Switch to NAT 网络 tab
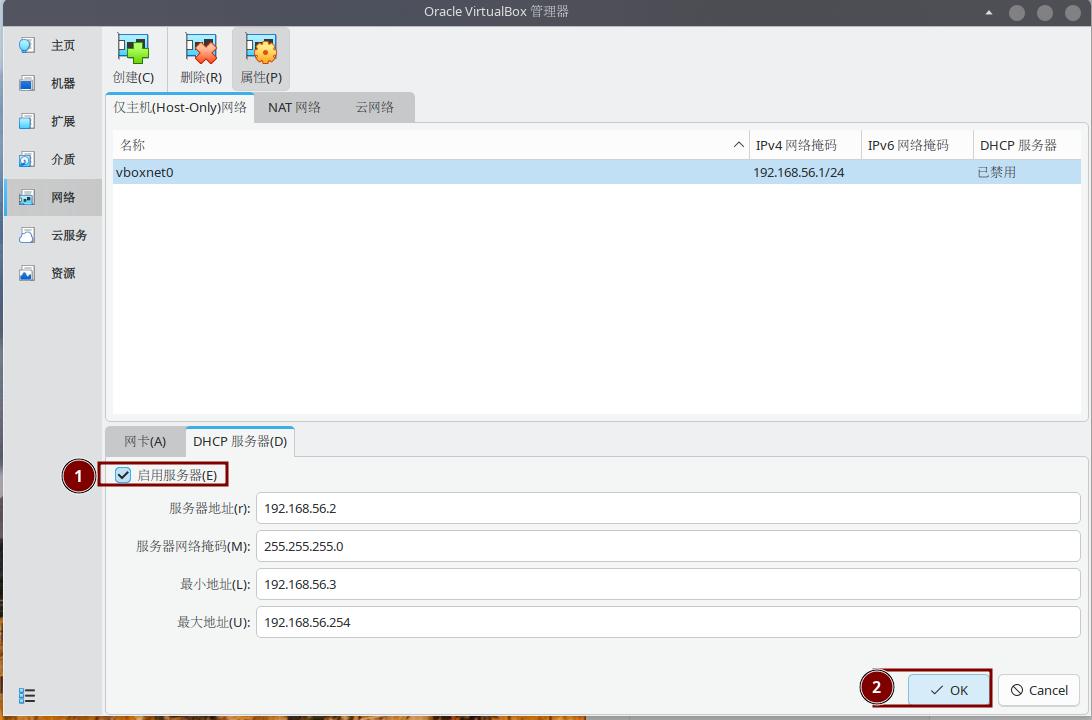This screenshot has height=720, width=1092. coord(295,107)
